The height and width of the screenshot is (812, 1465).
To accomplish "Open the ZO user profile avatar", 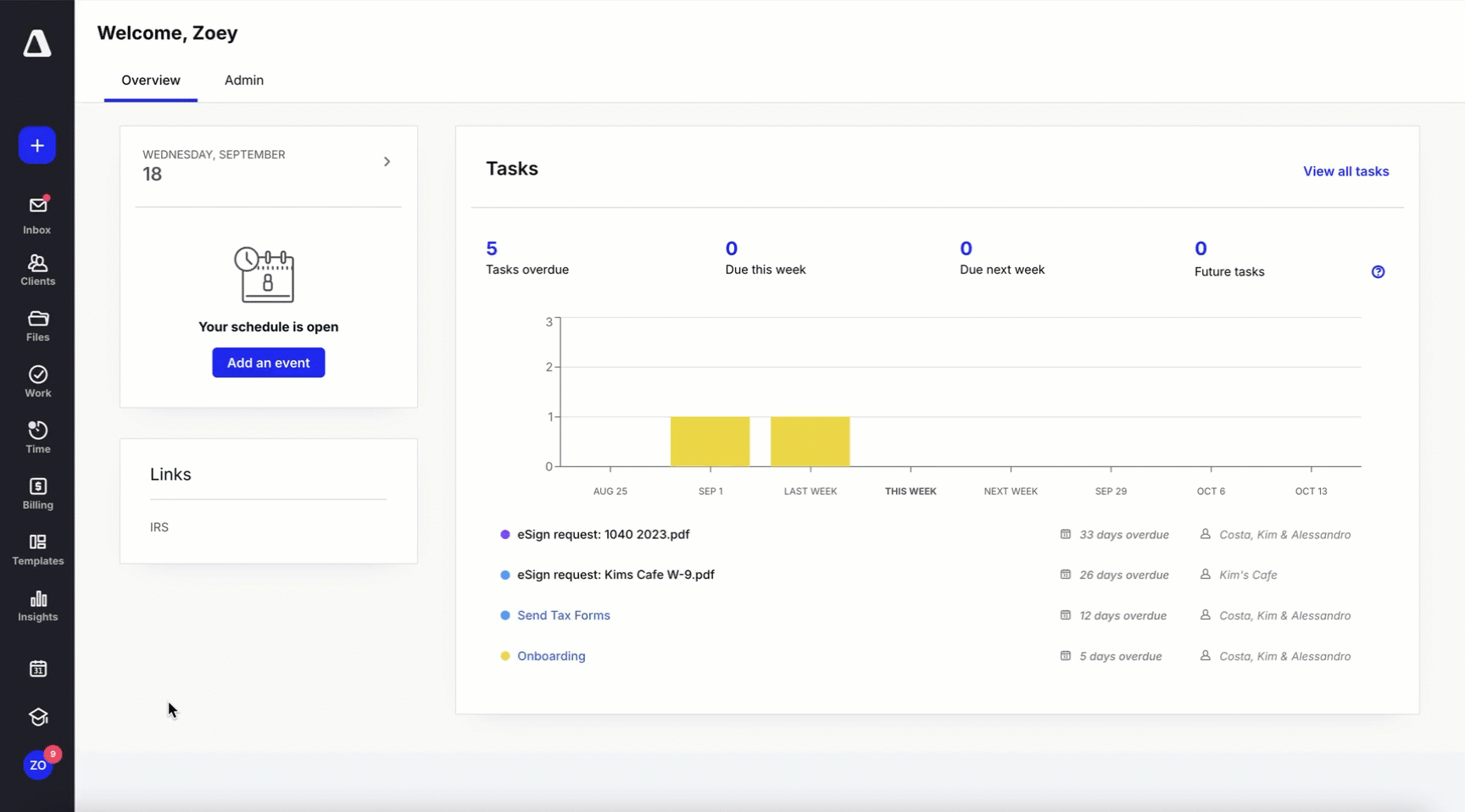I will click(37, 765).
